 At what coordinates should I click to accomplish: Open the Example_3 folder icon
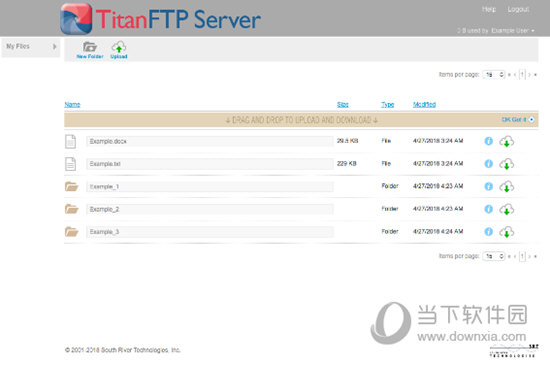(x=72, y=232)
